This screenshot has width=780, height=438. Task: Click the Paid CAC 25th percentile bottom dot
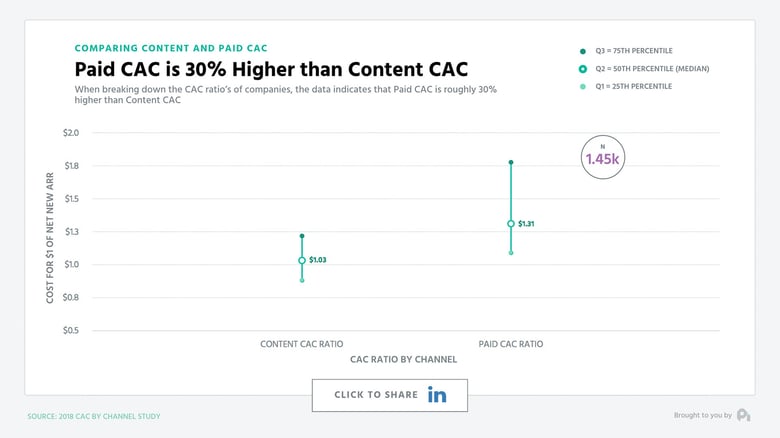511,253
